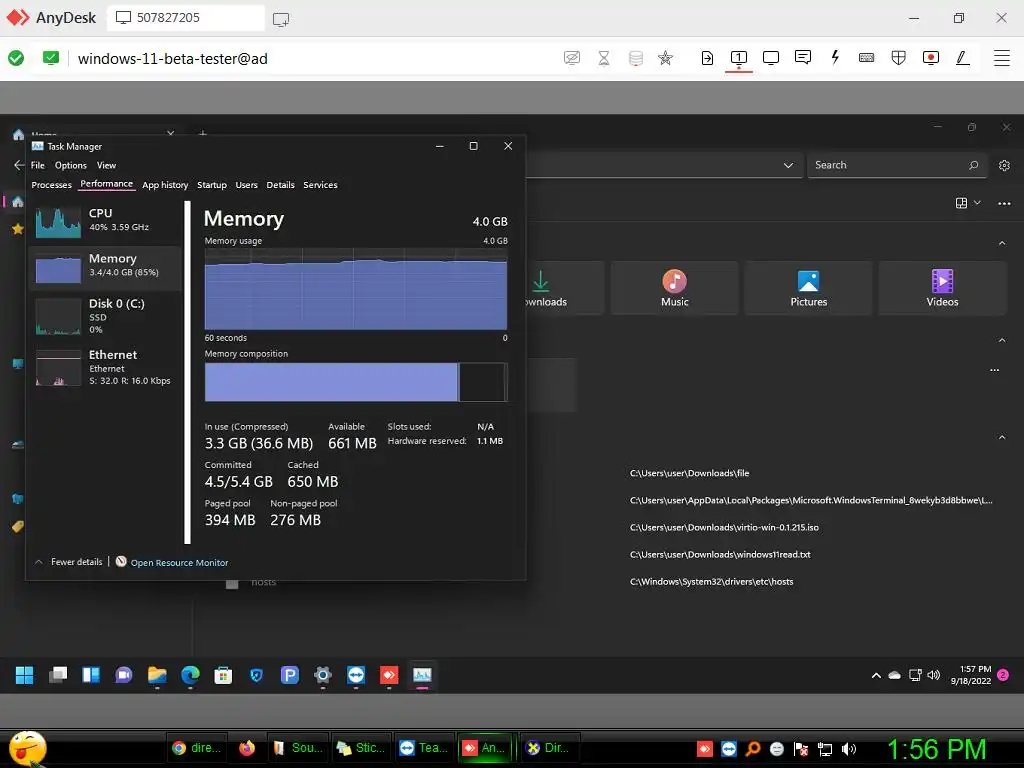The height and width of the screenshot is (768, 1024).
Task: Open AnyDesk new session tab icon
Action: click(281, 20)
